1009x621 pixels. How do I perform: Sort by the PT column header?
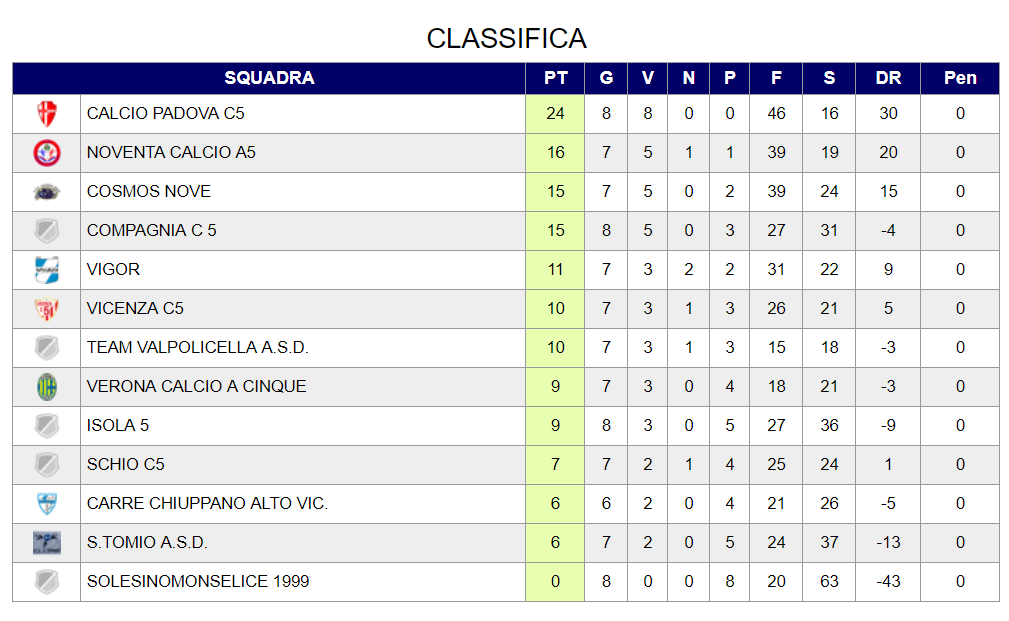coord(555,79)
